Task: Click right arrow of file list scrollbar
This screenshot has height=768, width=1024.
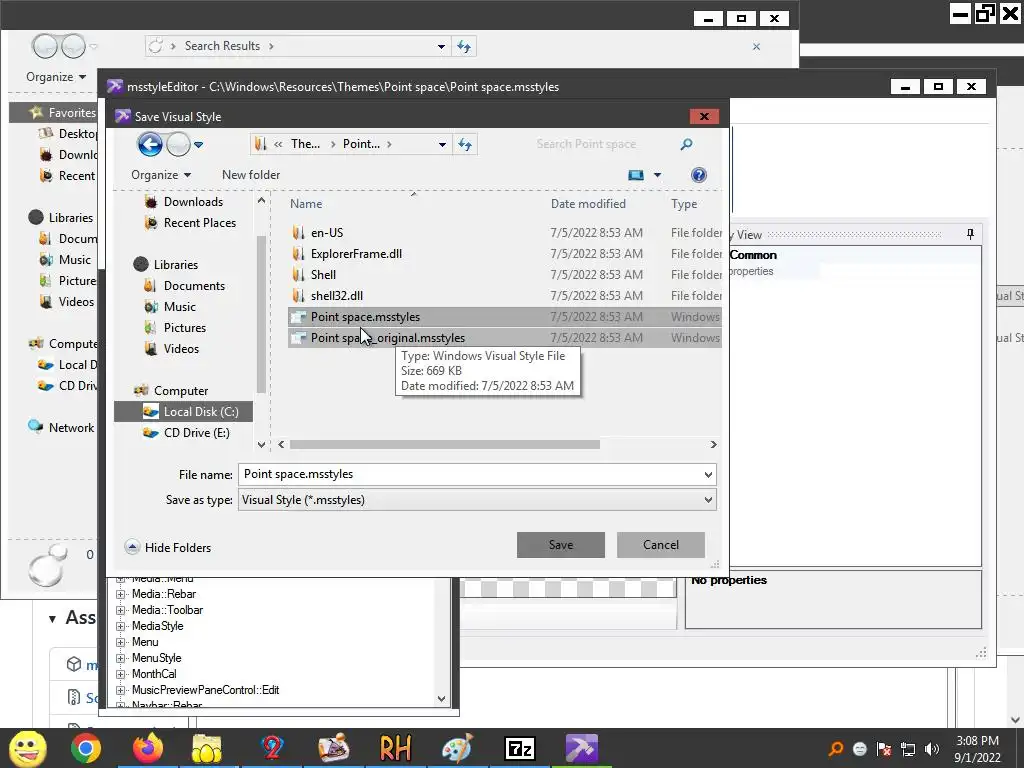Action: point(713,444)
